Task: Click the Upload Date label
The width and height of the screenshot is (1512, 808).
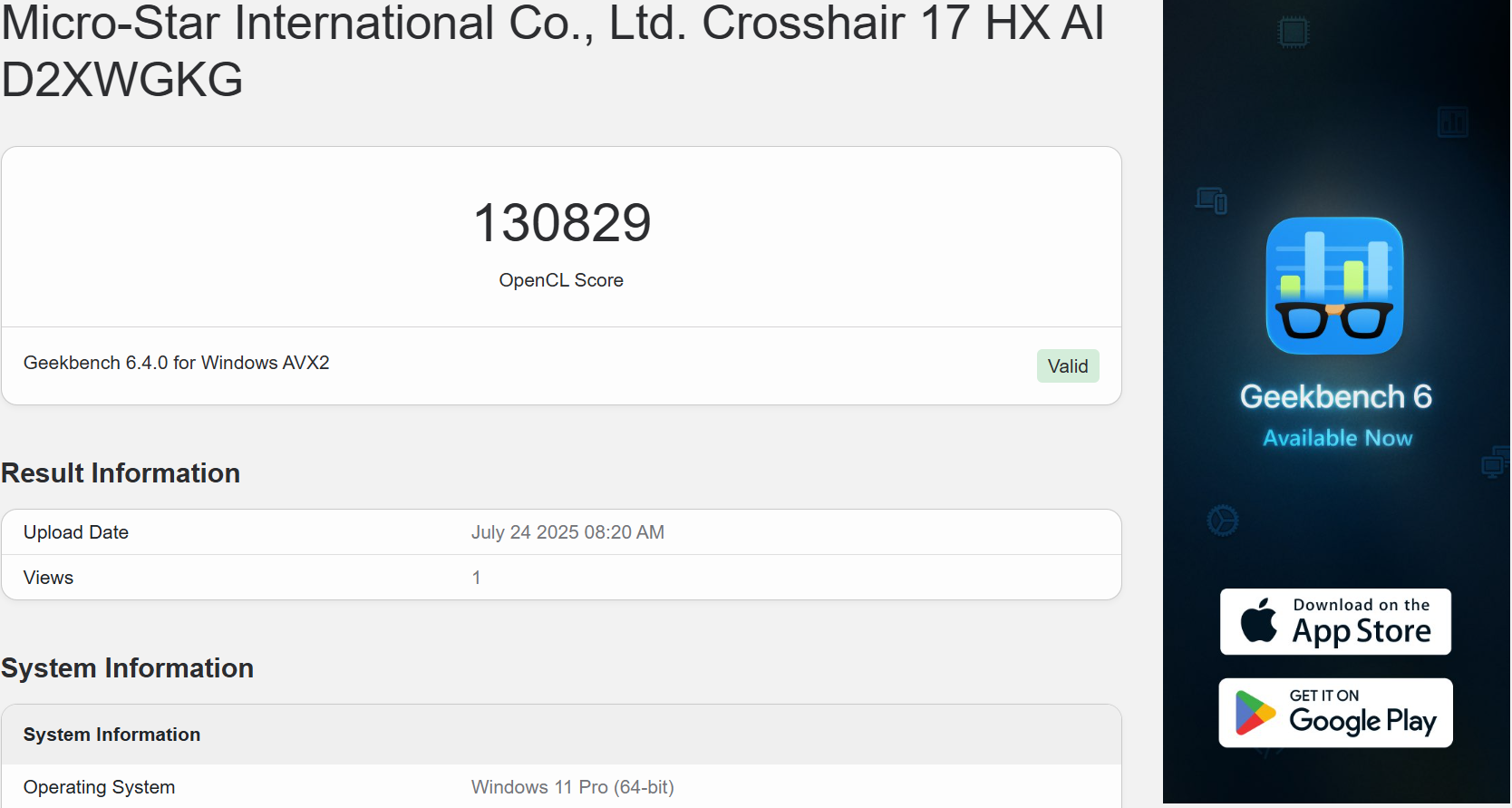Action: [76, 532]
